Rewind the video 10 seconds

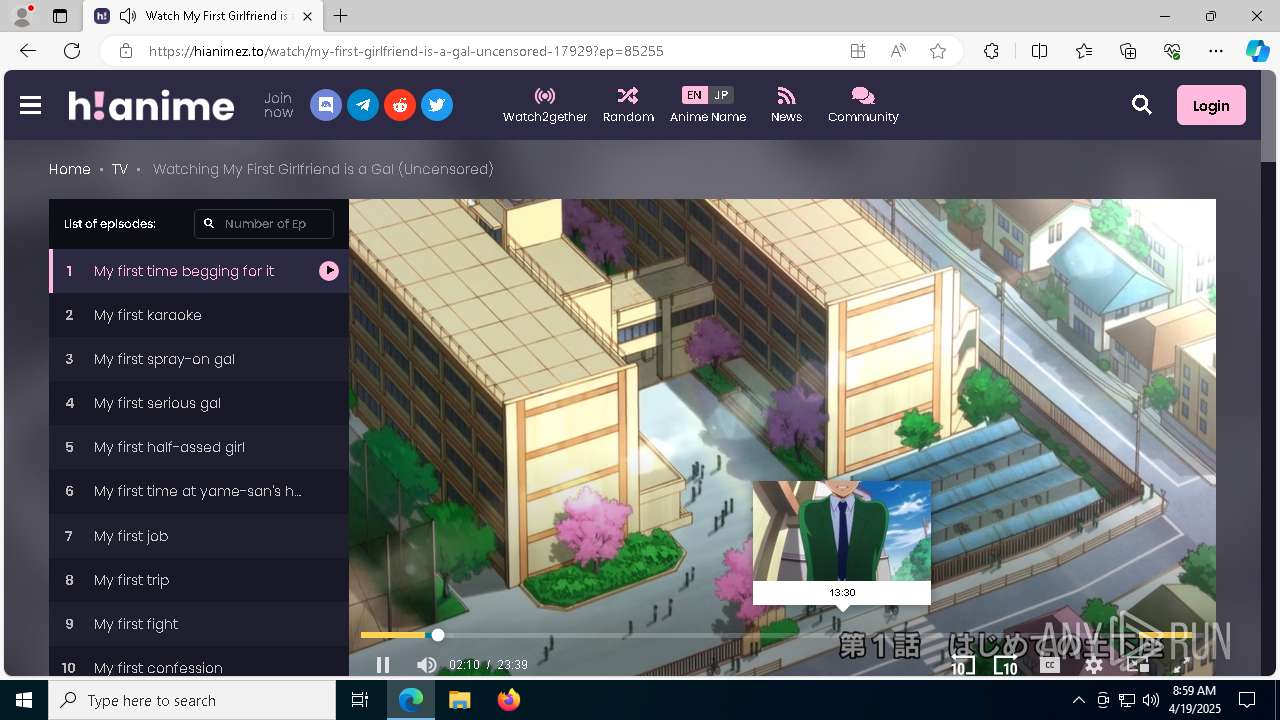point(962,665)
